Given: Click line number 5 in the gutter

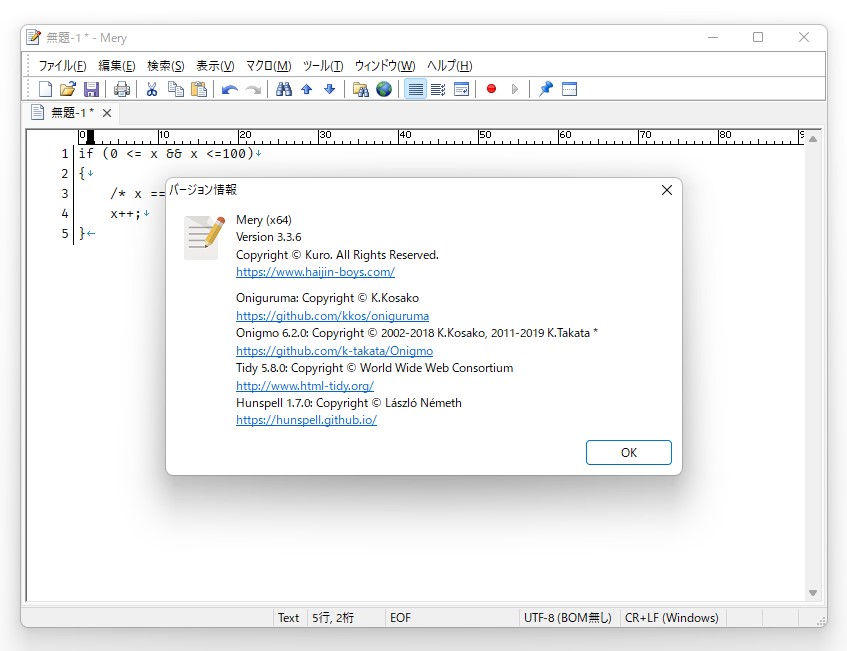Looking at the screenshot, I should pos(64,233).
